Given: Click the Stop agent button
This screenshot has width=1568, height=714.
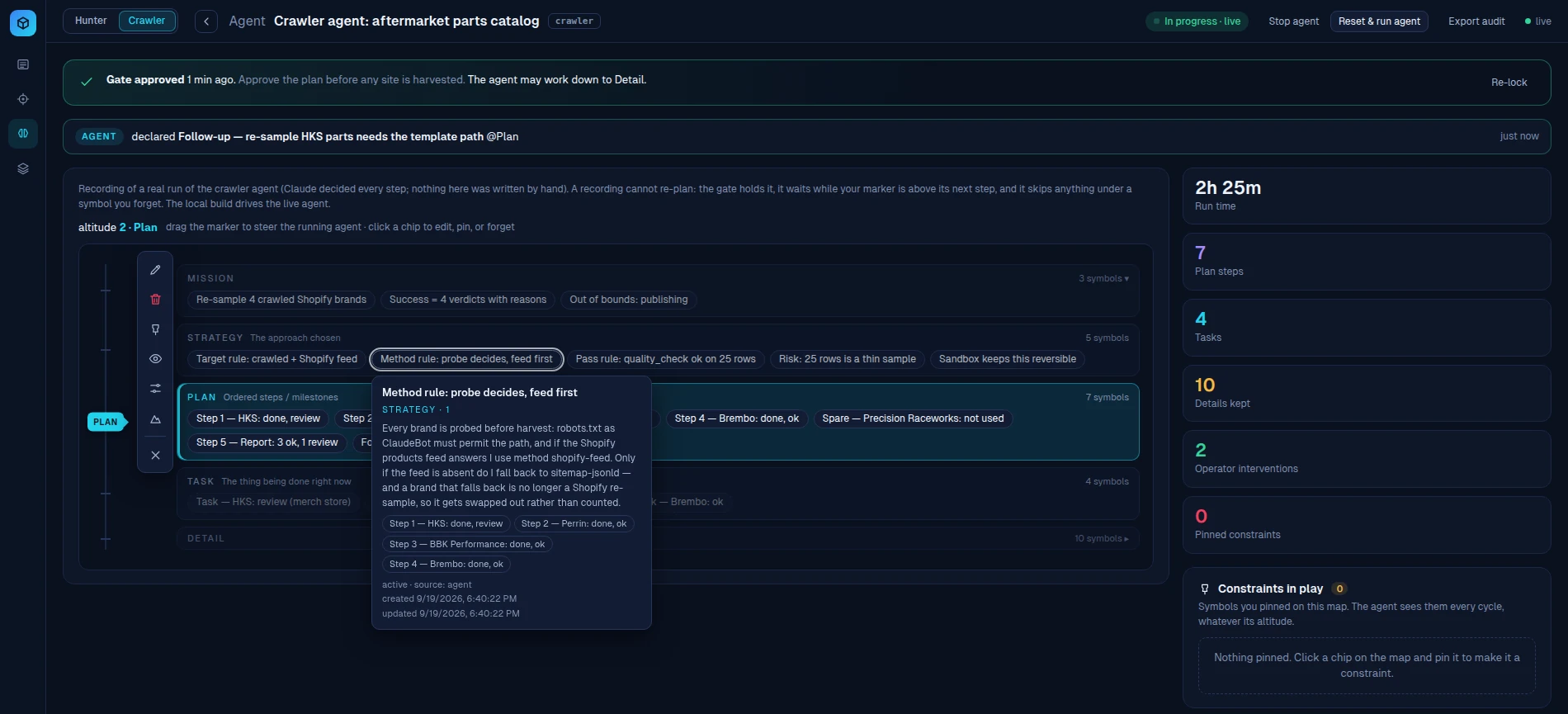Looking at the screenshot, I should coord(1293,21).
